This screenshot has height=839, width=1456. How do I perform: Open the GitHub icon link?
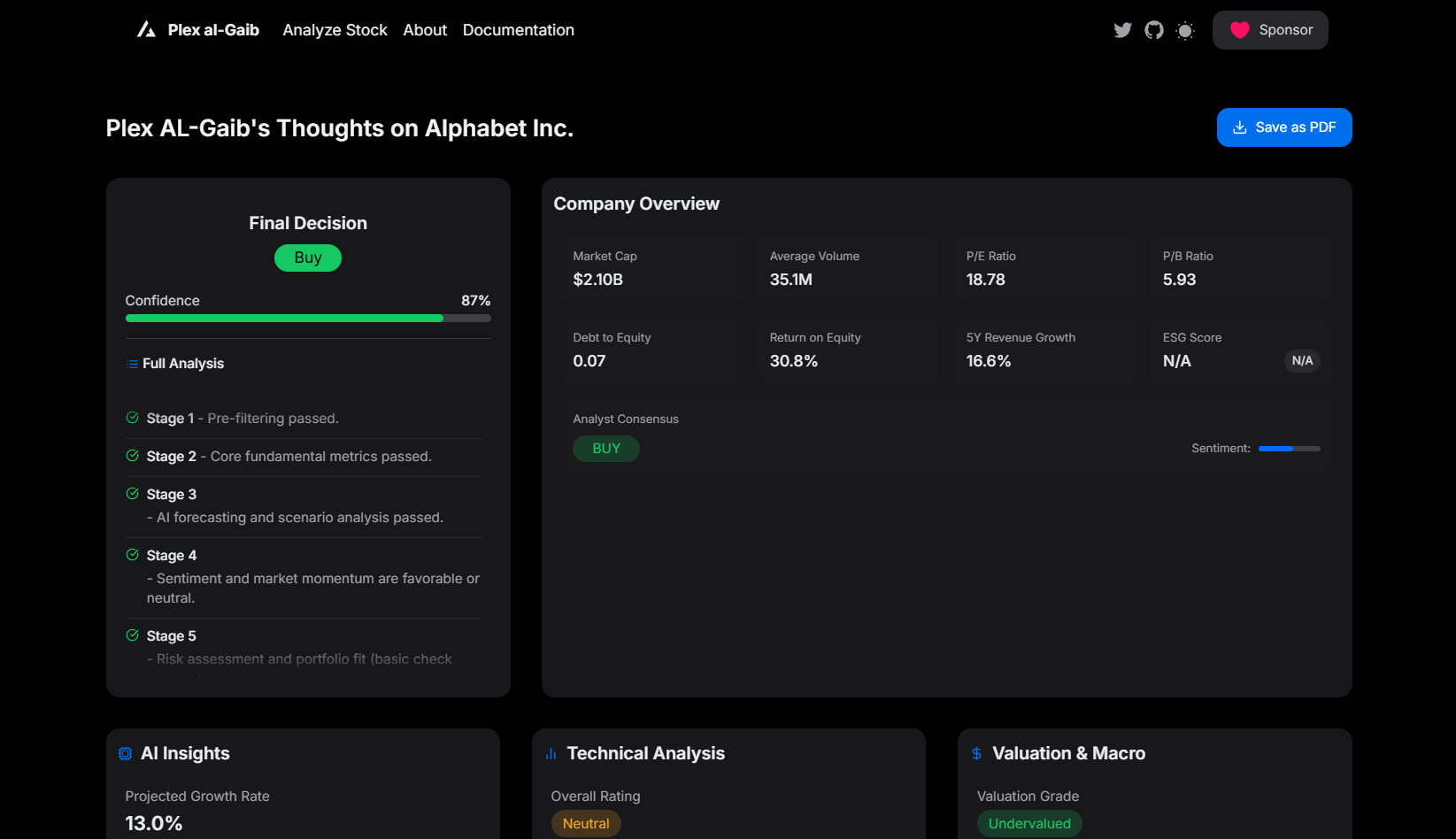[x=1154, y=30]
